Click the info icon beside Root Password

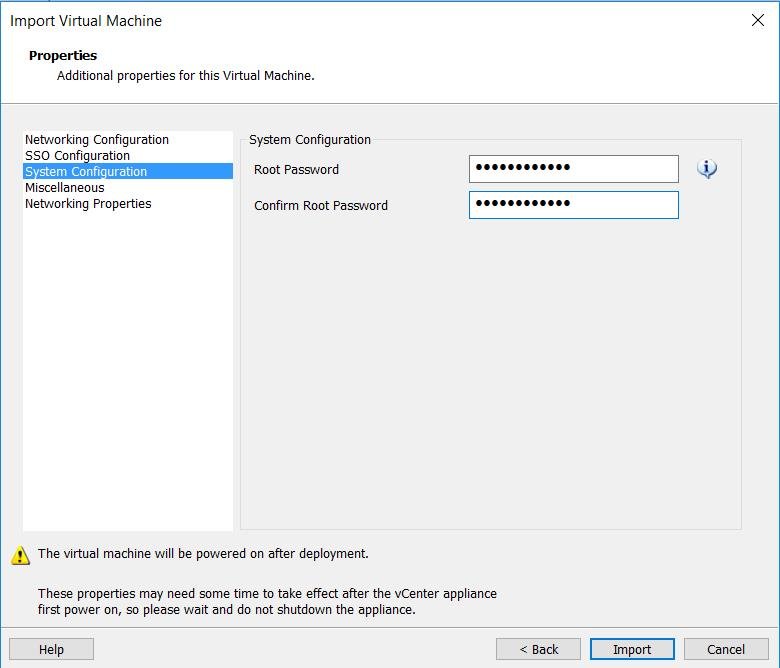click(x=706, y=169)
